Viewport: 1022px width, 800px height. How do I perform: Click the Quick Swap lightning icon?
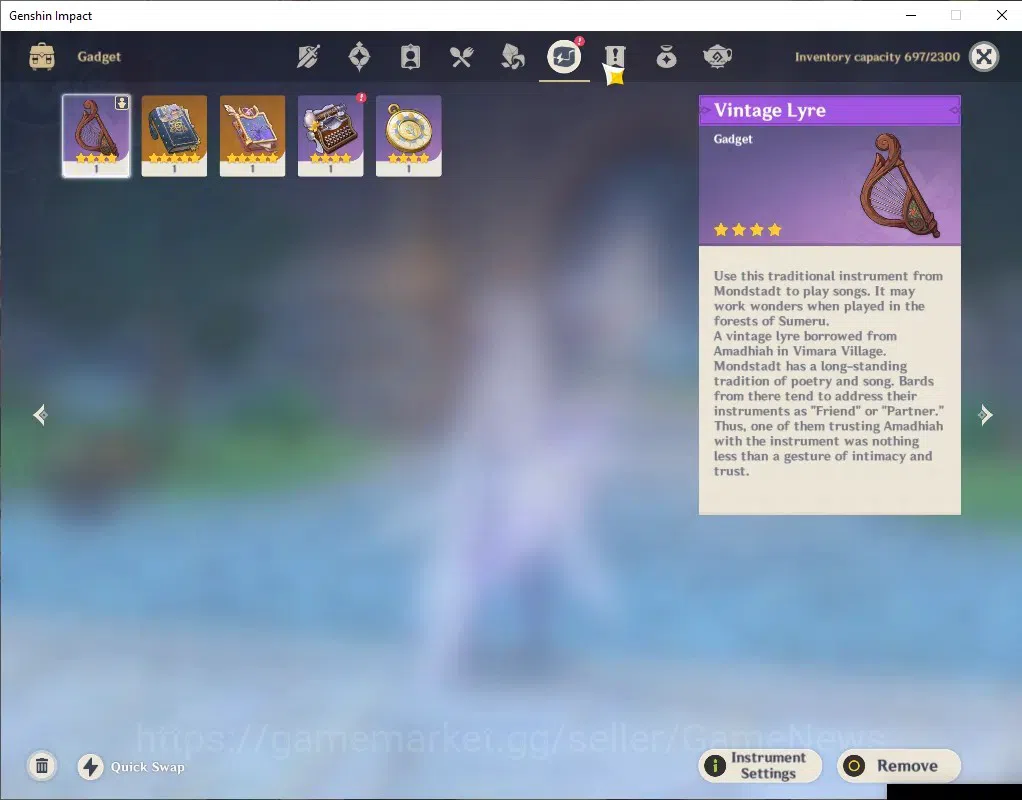91,767
